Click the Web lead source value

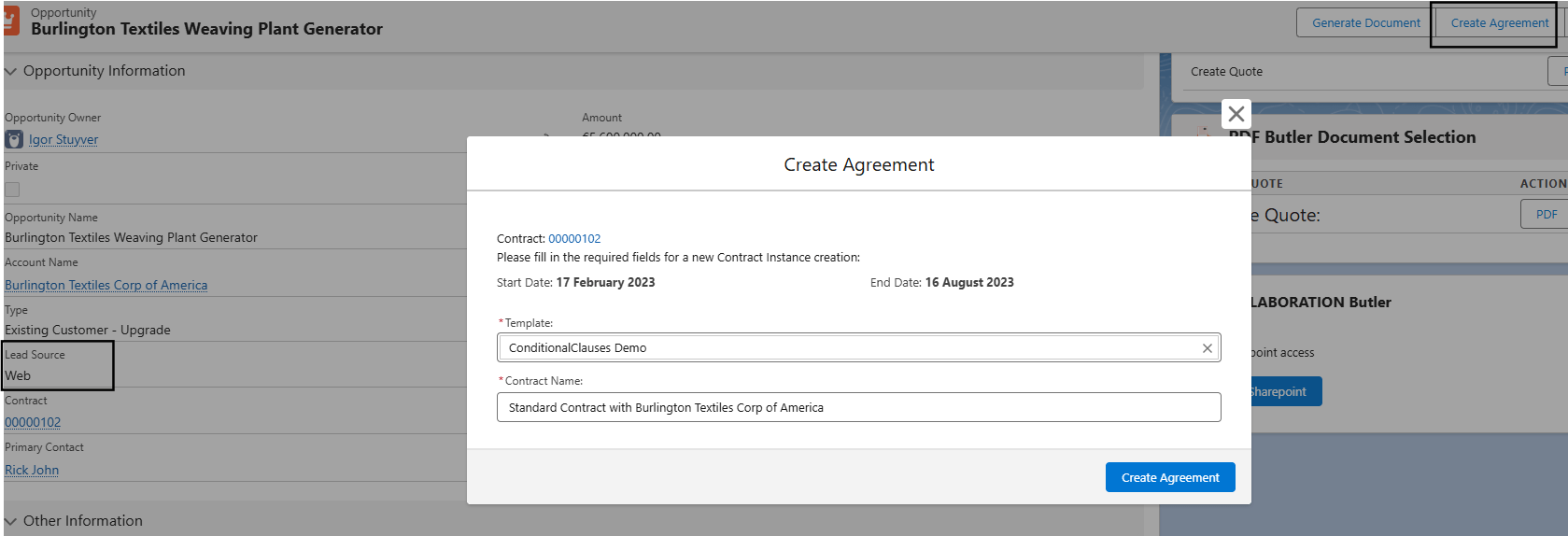(x=18, y=376)
